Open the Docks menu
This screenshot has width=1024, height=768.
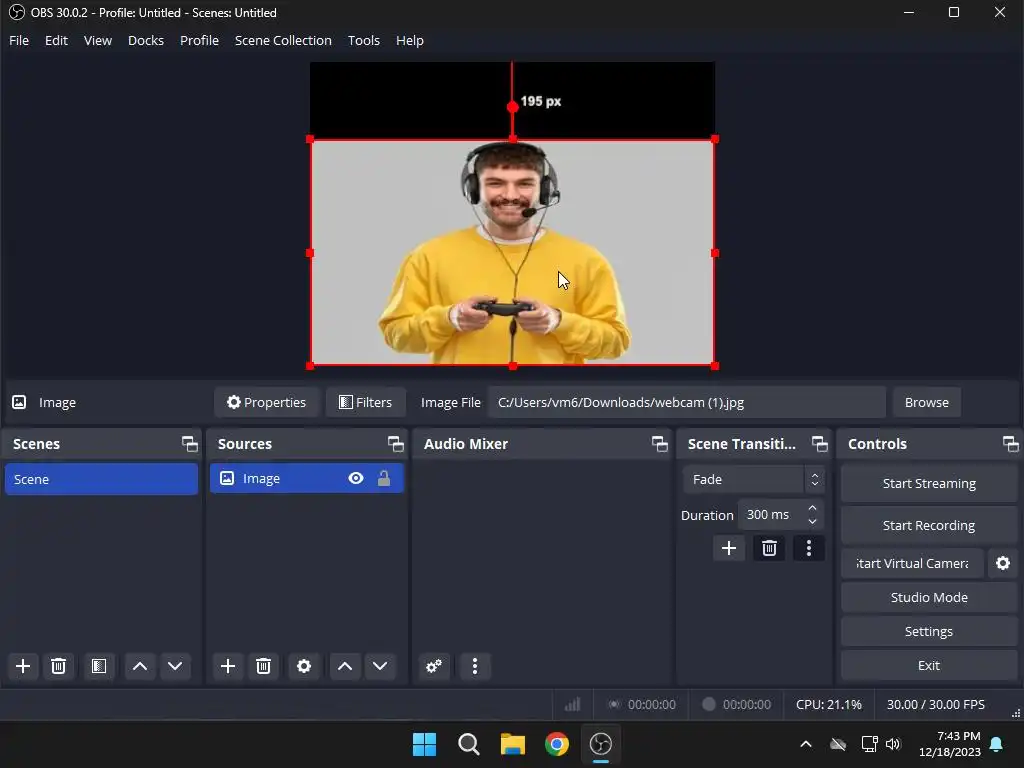point(146,40)
